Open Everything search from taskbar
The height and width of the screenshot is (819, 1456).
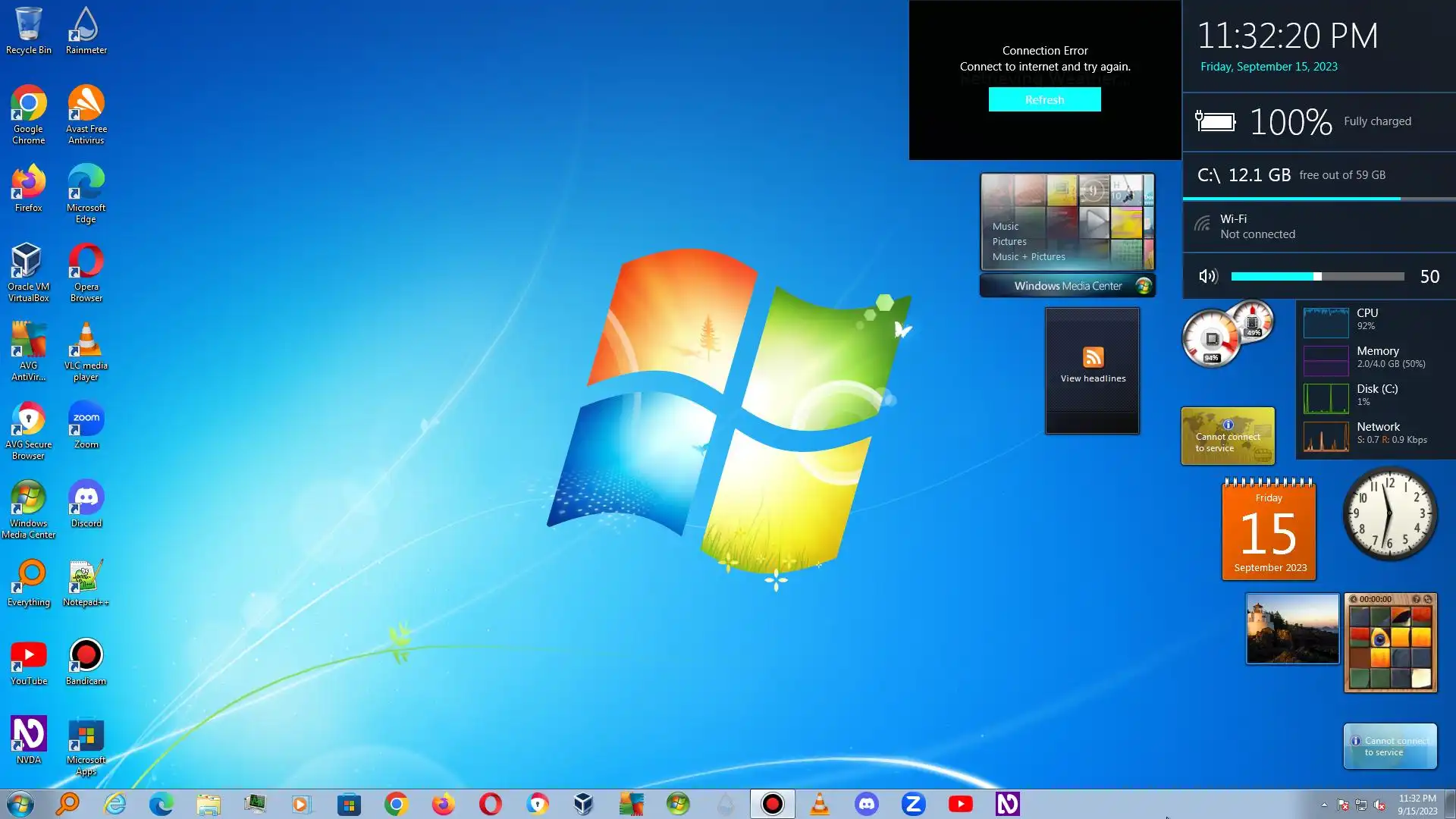tap(68, 804)
